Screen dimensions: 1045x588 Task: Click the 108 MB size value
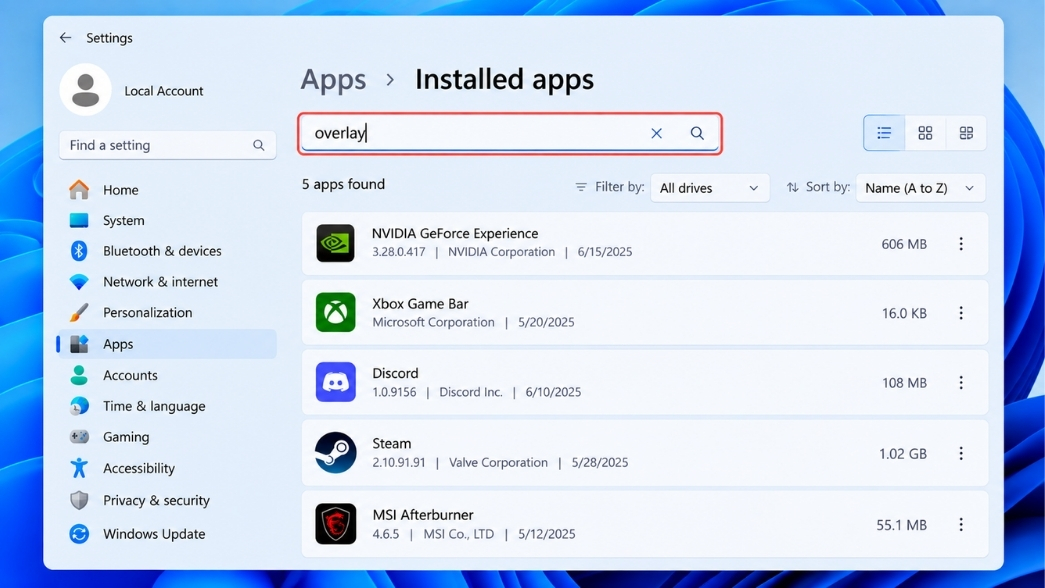(904, 383)
